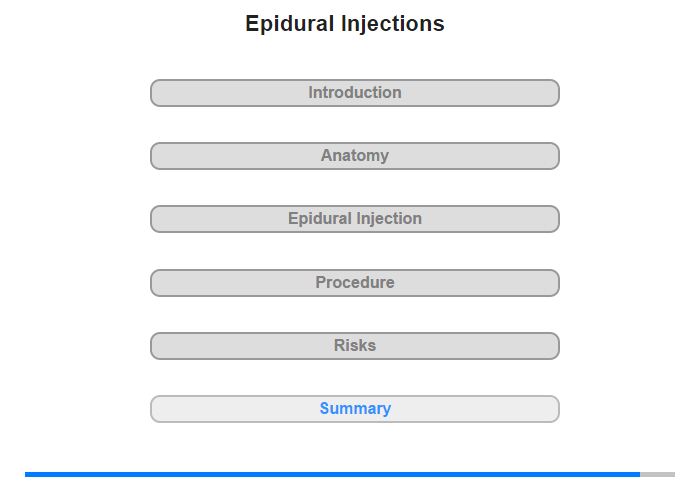700x480 pixels.
Task: Click the Risks label text
Action: [355, 346]
